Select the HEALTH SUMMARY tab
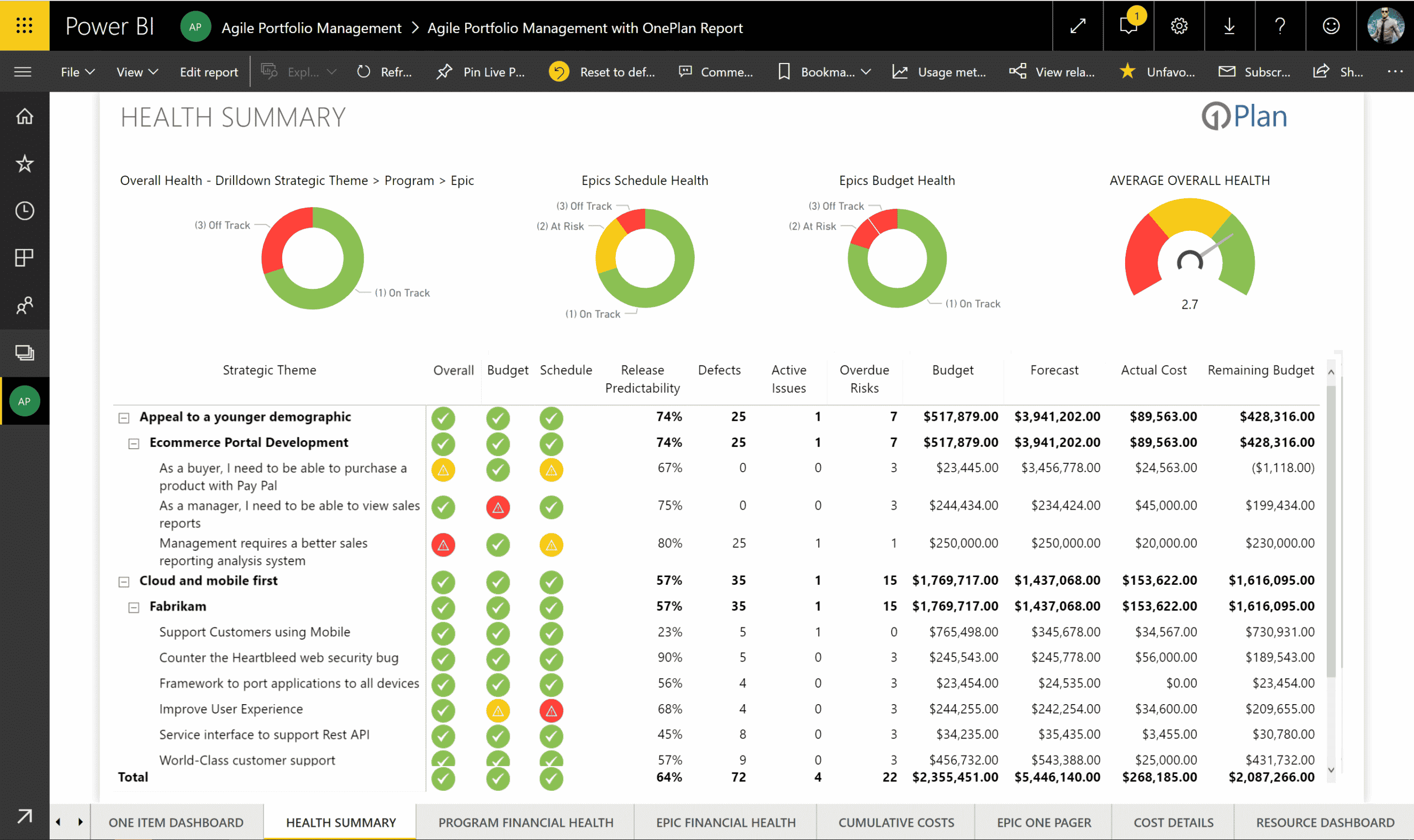Screen dimensions: 1414x840 (341, 822)
